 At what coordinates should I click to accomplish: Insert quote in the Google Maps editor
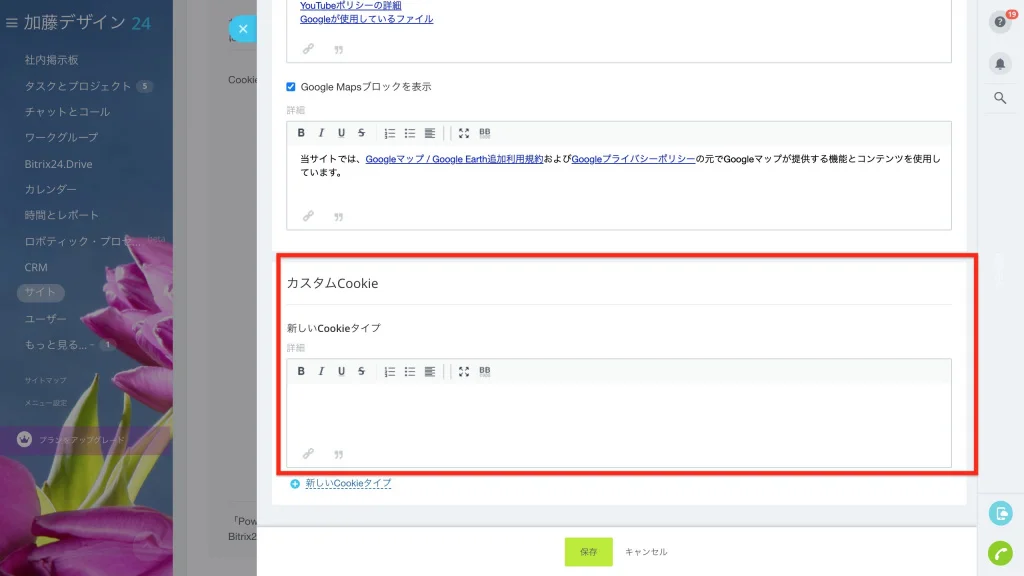tap(338, 216)
